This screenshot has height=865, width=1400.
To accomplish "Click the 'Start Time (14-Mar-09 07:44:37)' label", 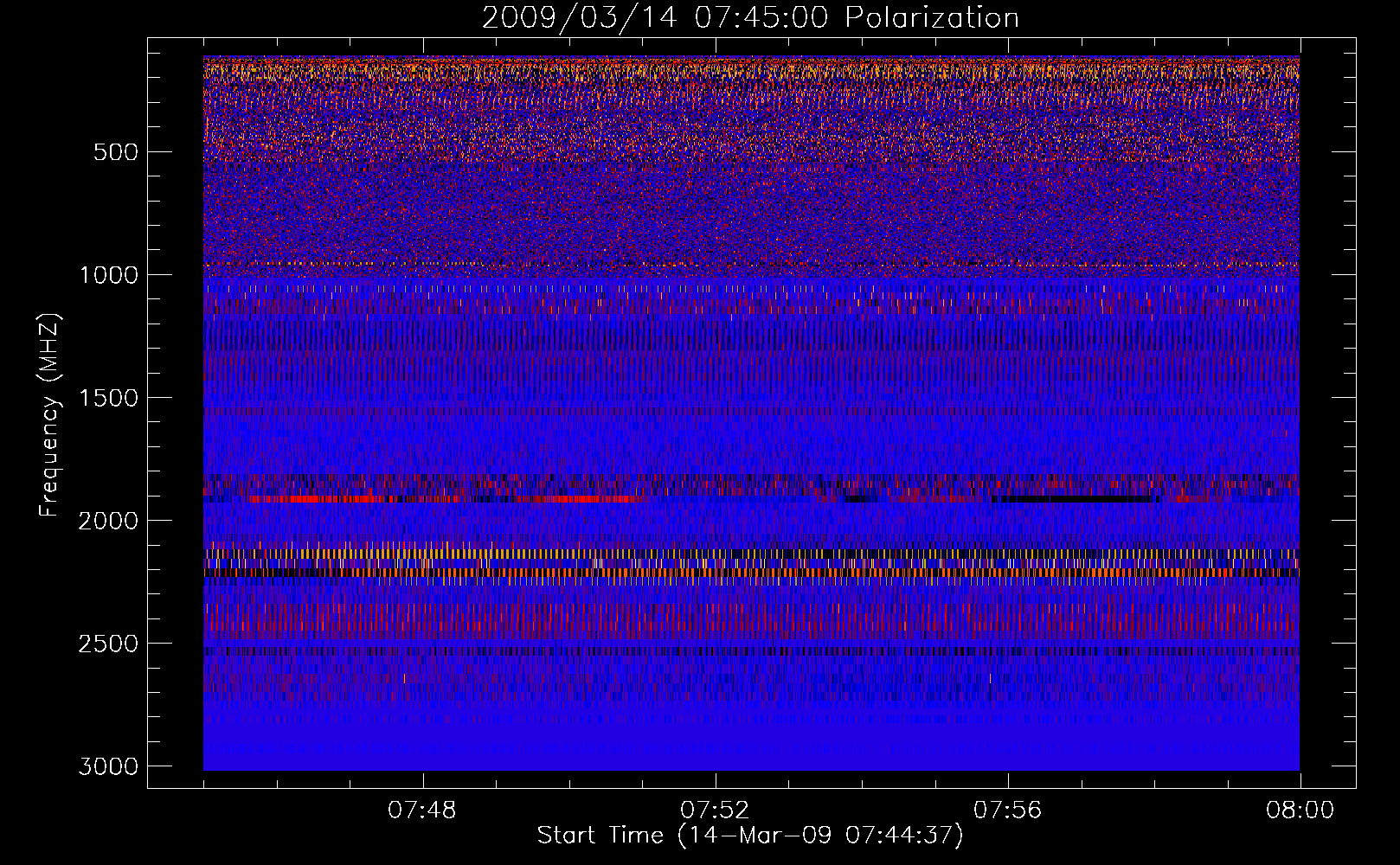I will pyautogui.click(x=750, y=836).
